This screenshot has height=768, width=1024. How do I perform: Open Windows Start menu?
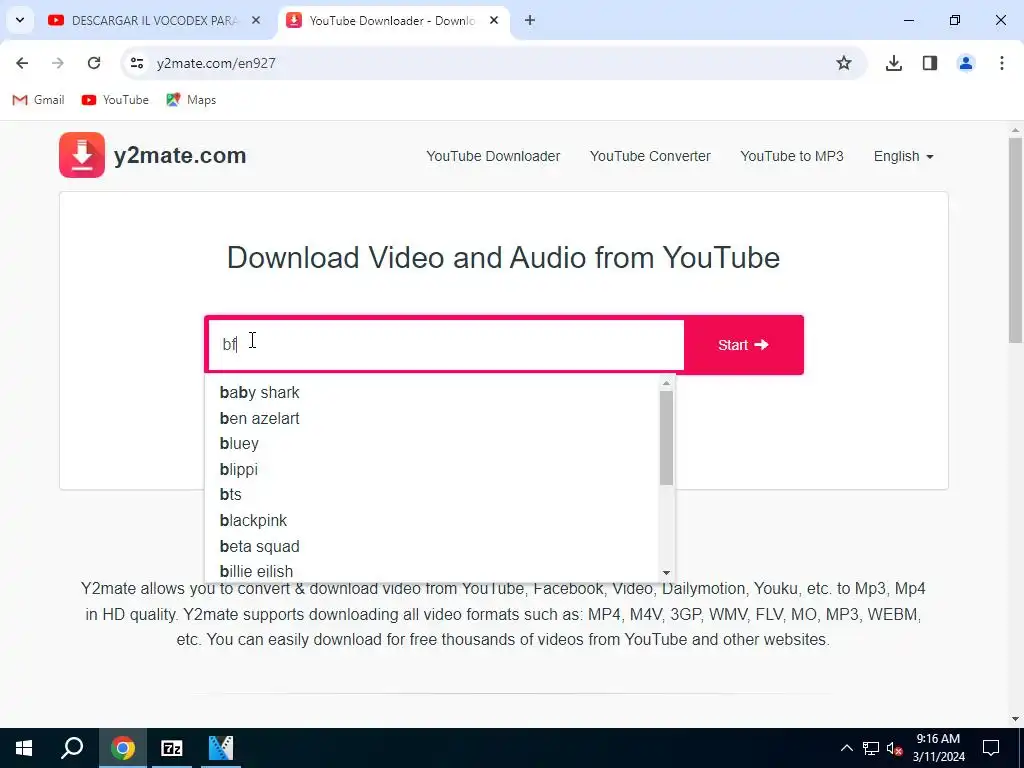(x=24, y=748)
